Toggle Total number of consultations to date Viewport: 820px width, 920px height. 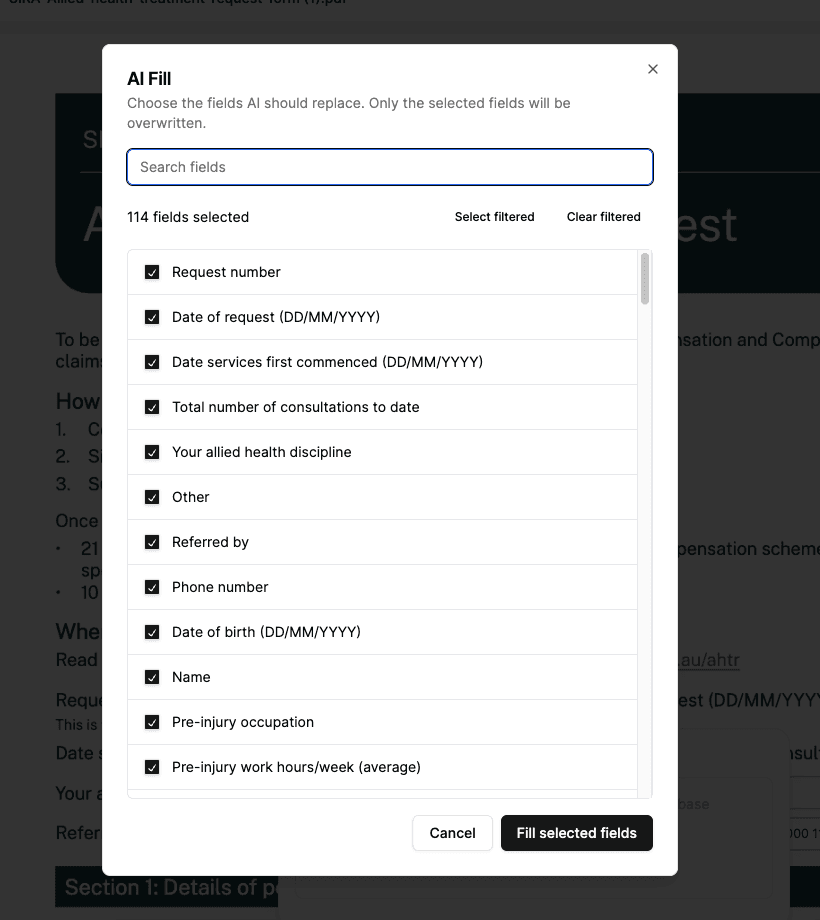coord(152,406)
